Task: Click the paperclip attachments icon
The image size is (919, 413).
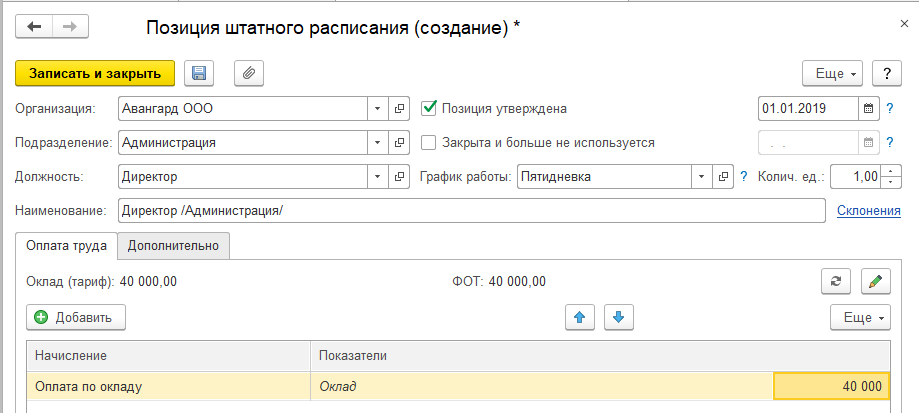Action: click(249, 73)
